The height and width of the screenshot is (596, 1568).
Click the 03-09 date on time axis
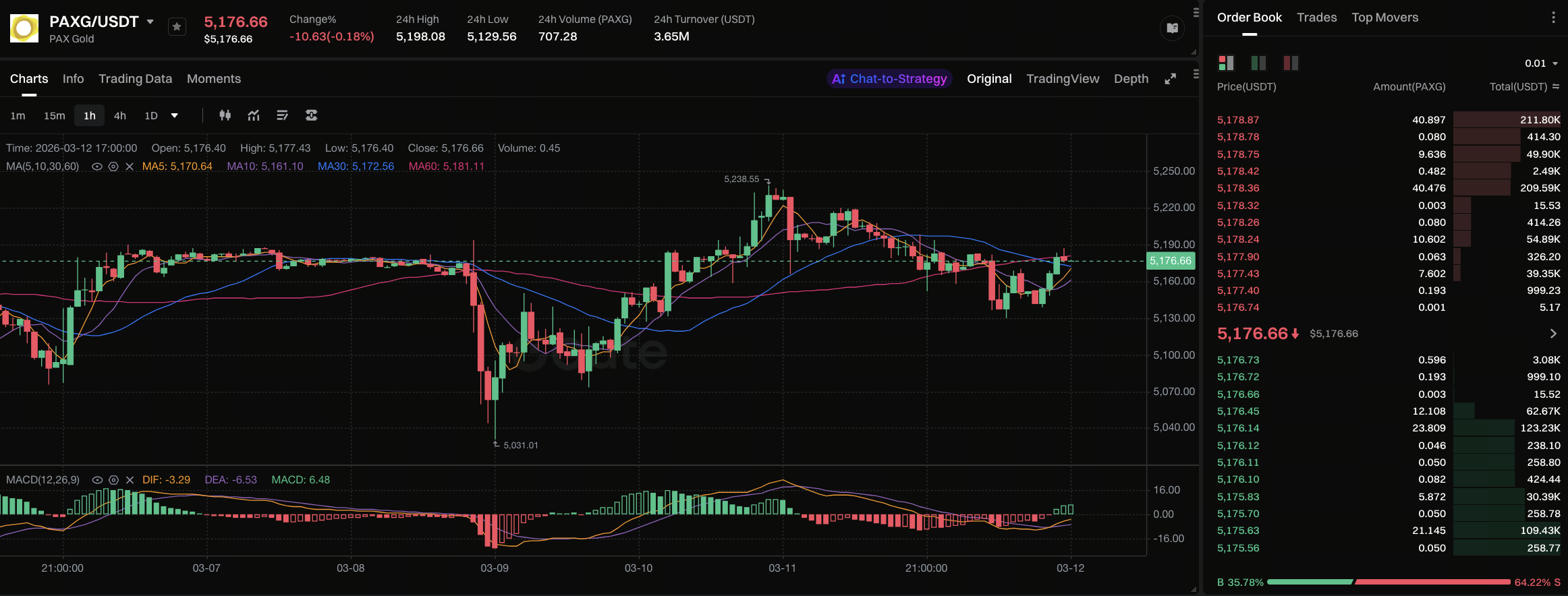495,568
